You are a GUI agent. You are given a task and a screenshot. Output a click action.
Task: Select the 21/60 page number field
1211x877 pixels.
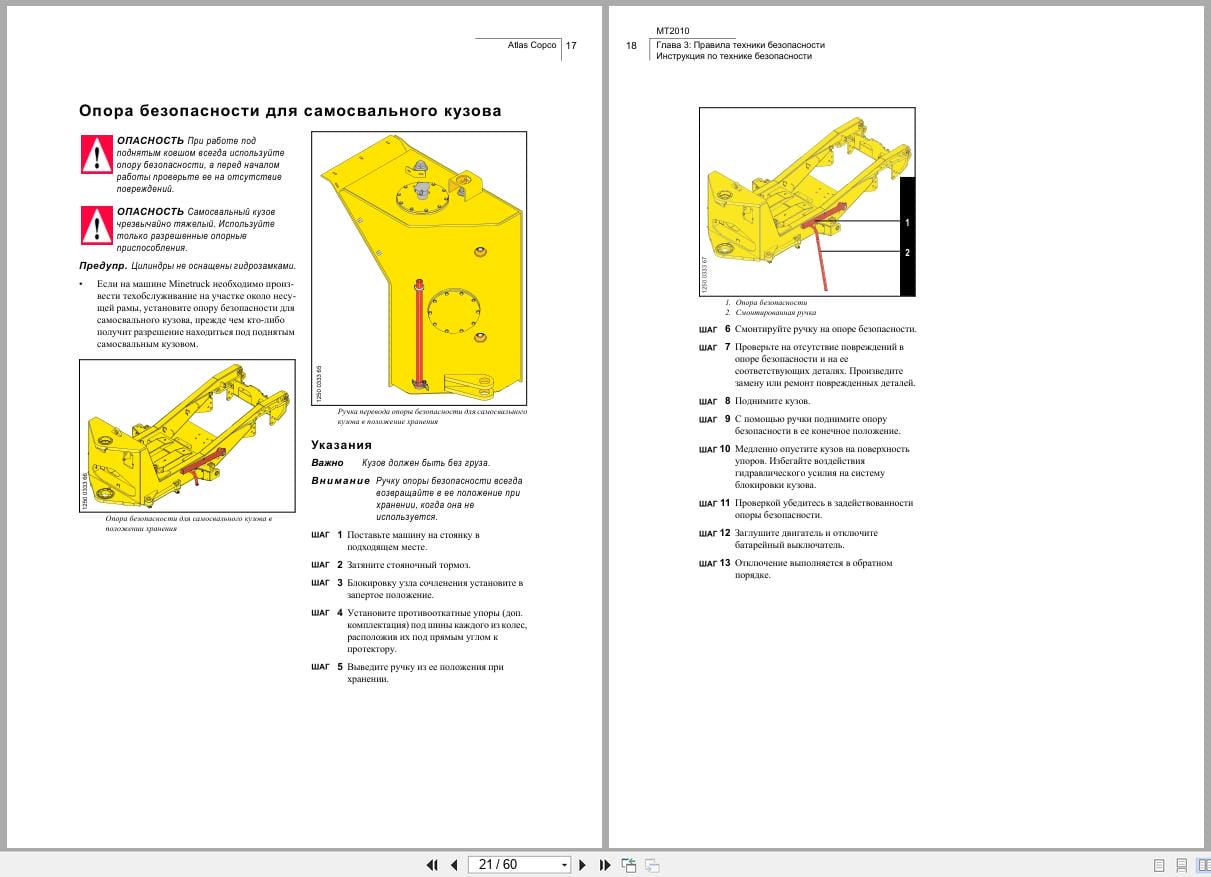[505, 864]
